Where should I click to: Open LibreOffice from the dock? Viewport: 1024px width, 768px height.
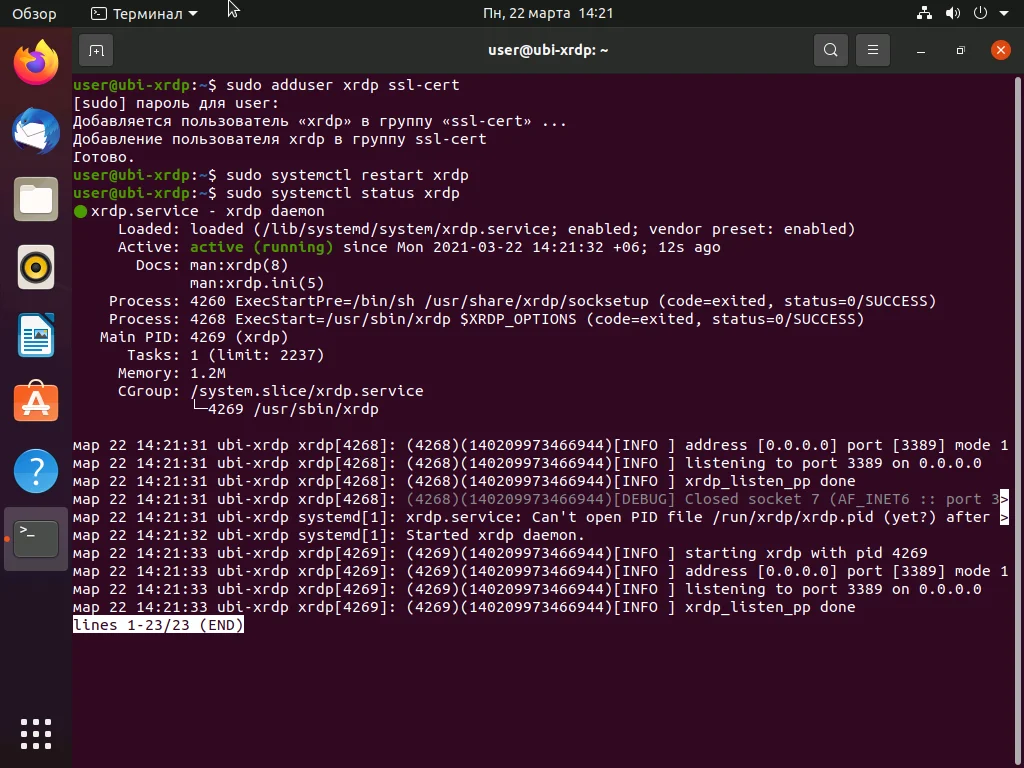point(36,335)
